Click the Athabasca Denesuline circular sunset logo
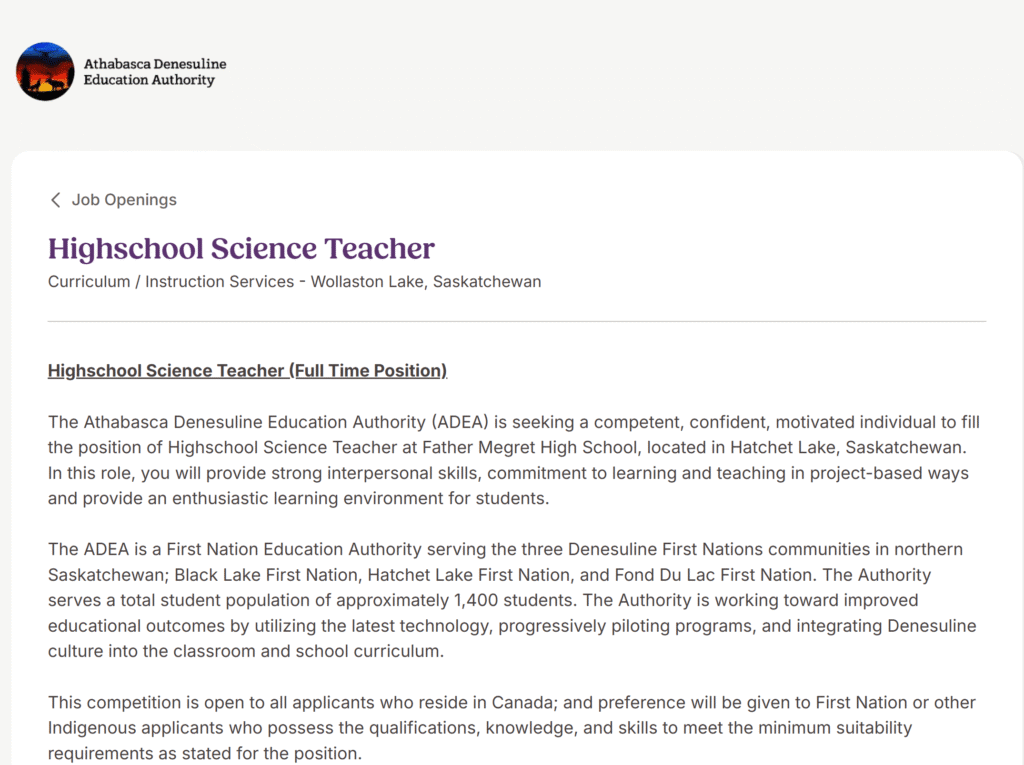 point(45,71)
